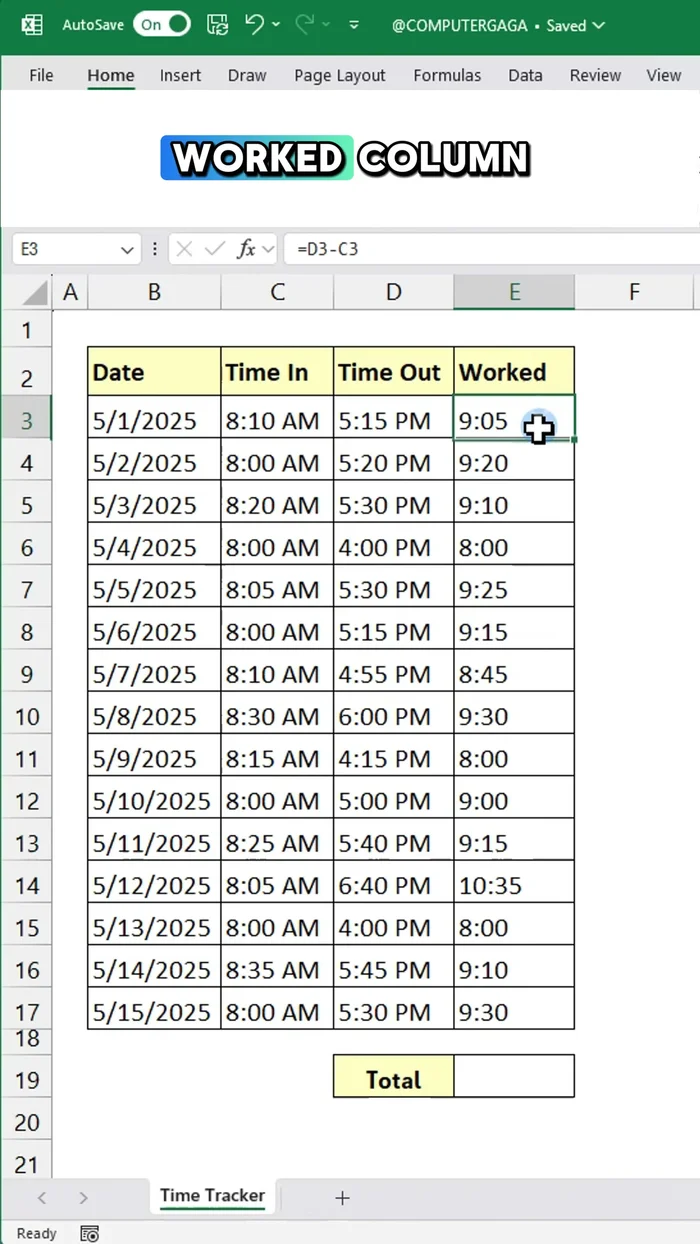The width and height of the screenshot is (700, 1244).
Task: Click next sheet navigation arrow
Action: 83,1198
